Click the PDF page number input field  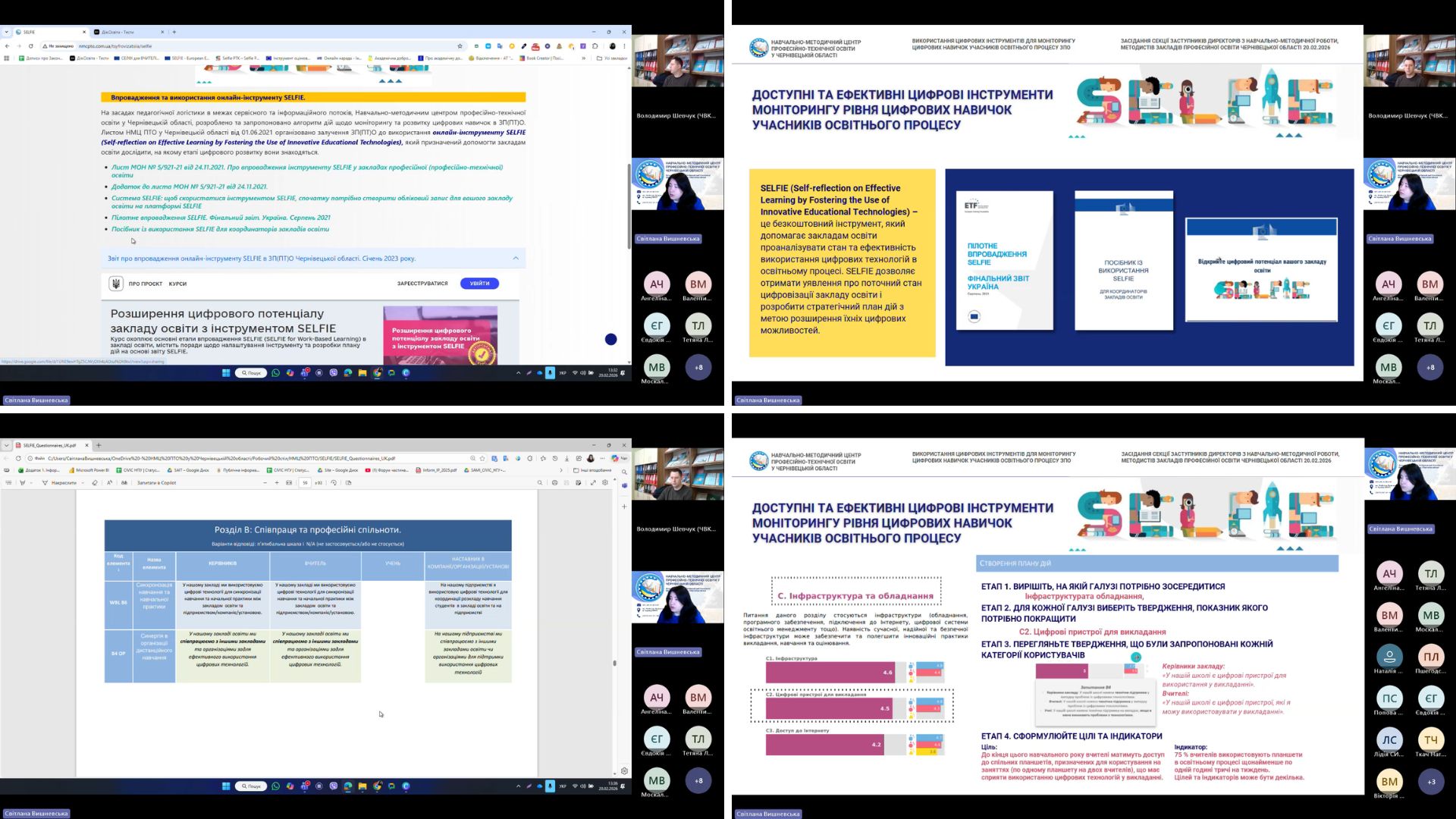(305, 482)
